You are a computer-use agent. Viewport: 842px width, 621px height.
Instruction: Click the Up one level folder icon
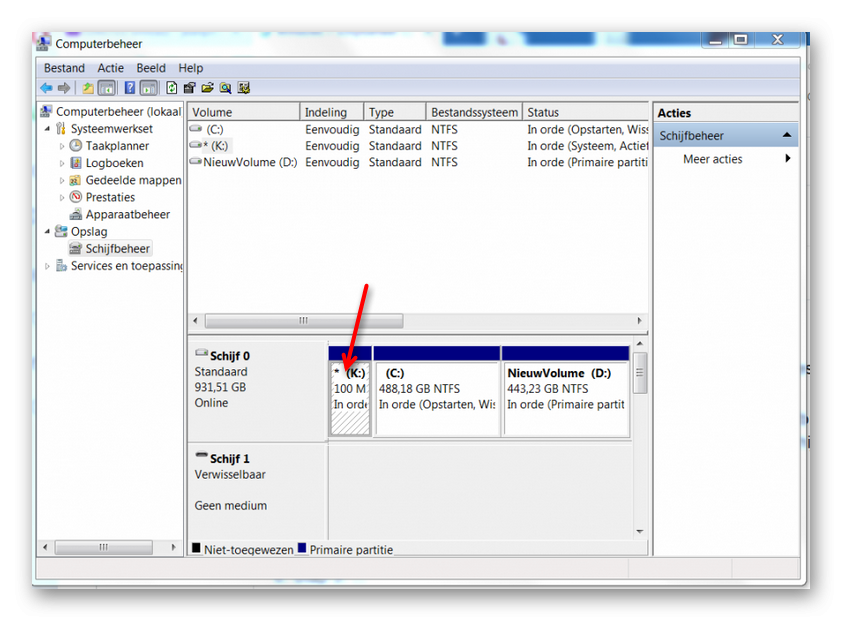click(88, 88)
